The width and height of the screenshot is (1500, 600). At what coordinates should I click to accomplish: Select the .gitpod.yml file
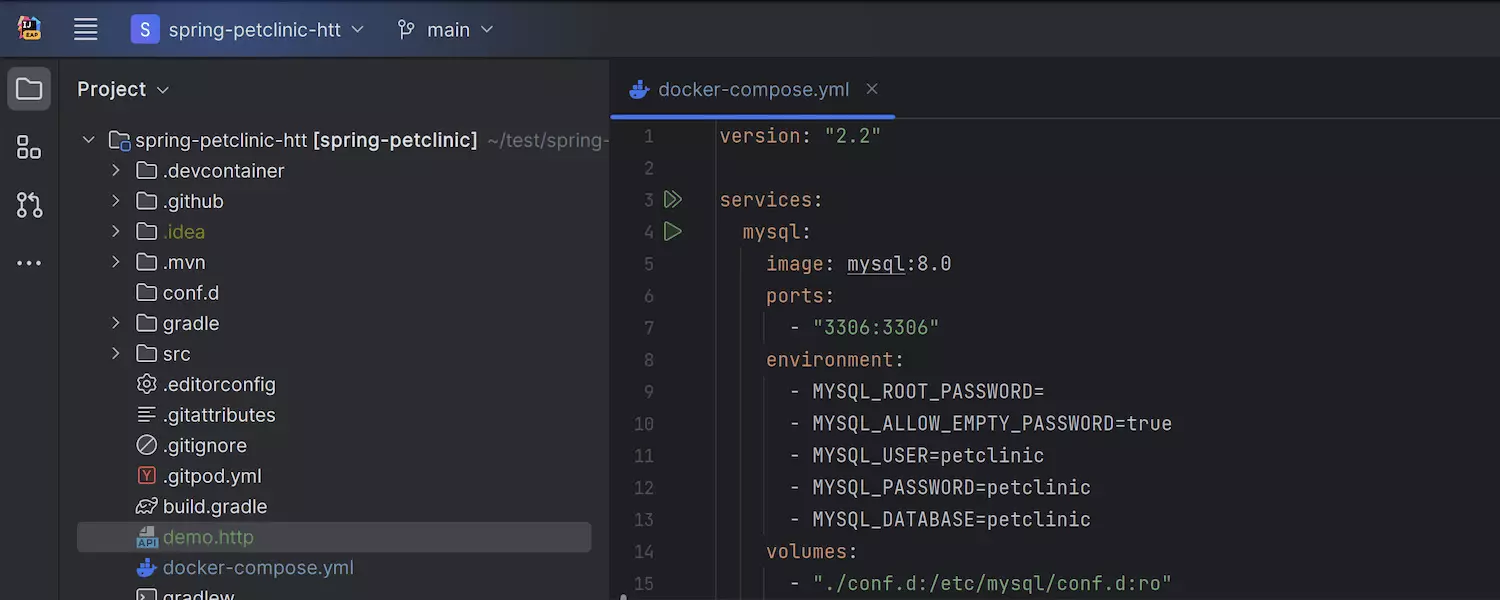[211, 476]
